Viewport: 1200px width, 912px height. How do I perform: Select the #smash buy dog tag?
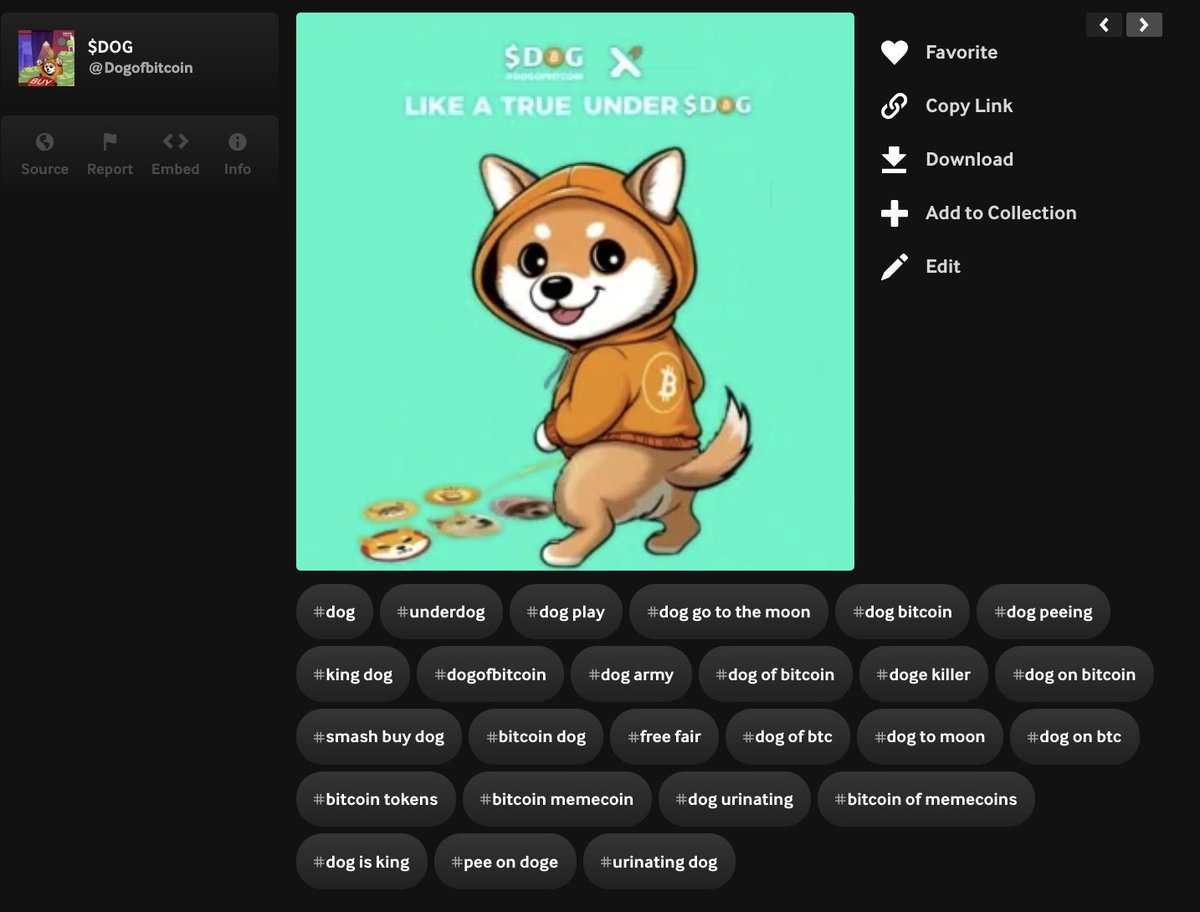(379, 737)
